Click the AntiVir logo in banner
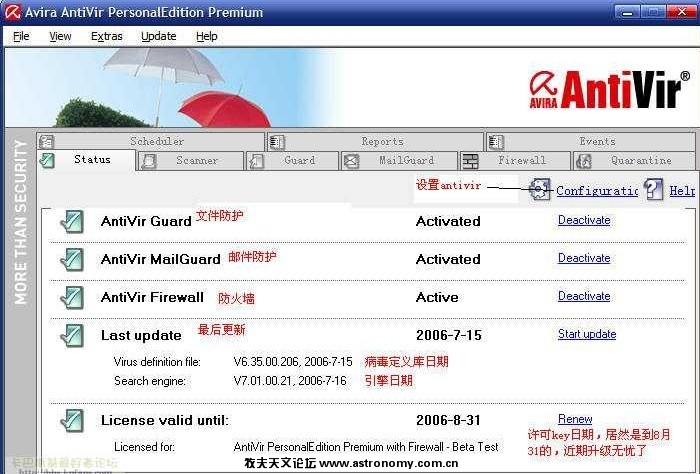Screen dimensions: 700x474 click(609, 89)
